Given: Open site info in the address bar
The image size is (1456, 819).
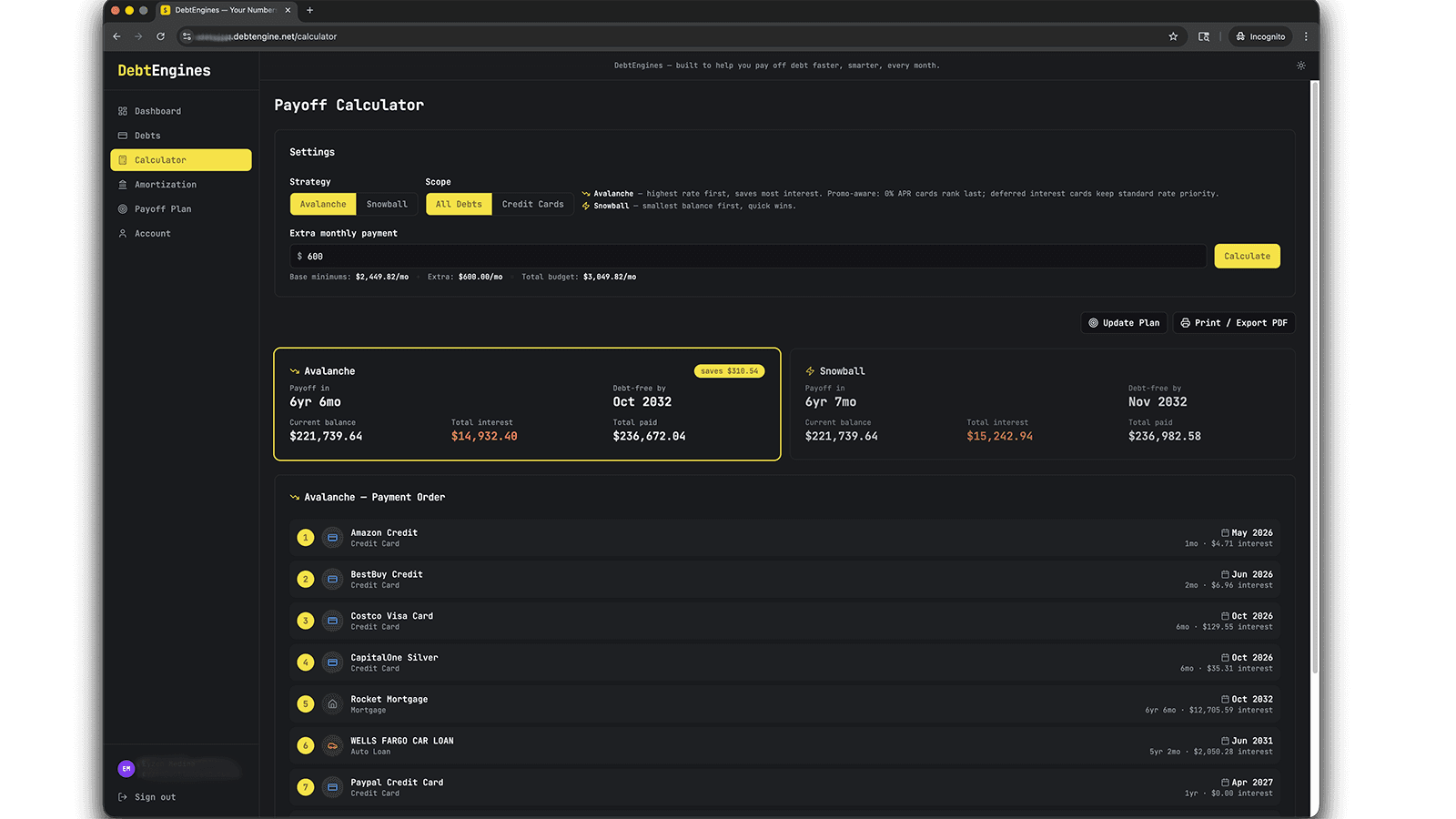Looking at the screenshot, I should (188, 36).
